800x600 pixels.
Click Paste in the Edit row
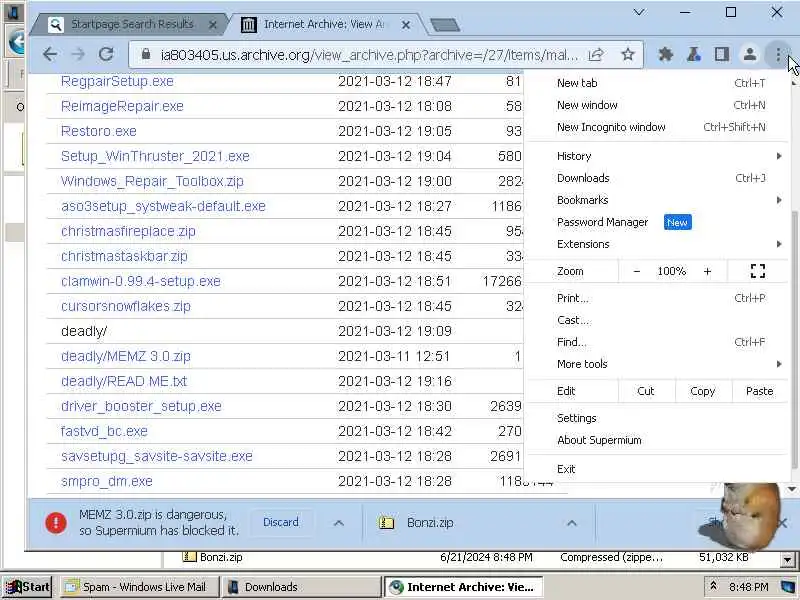pyautogui.click(x=759, y=391)
